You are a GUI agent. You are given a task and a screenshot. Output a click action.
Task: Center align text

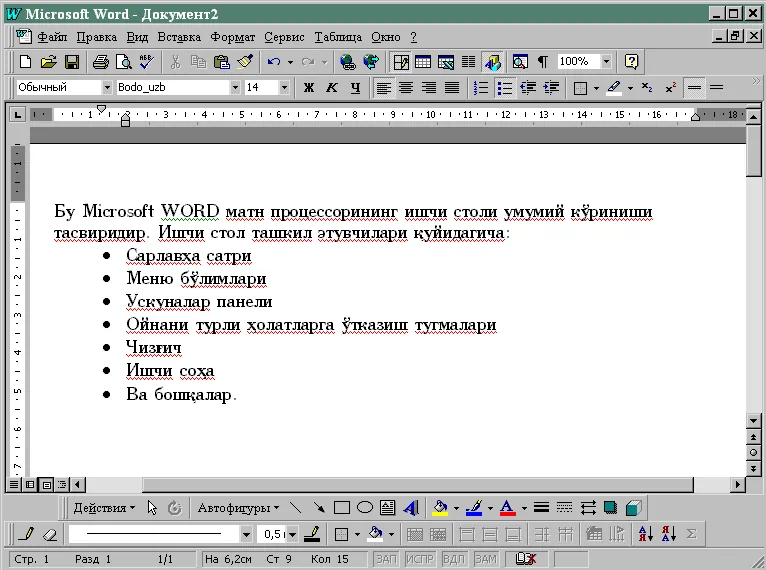click(406, 88)
